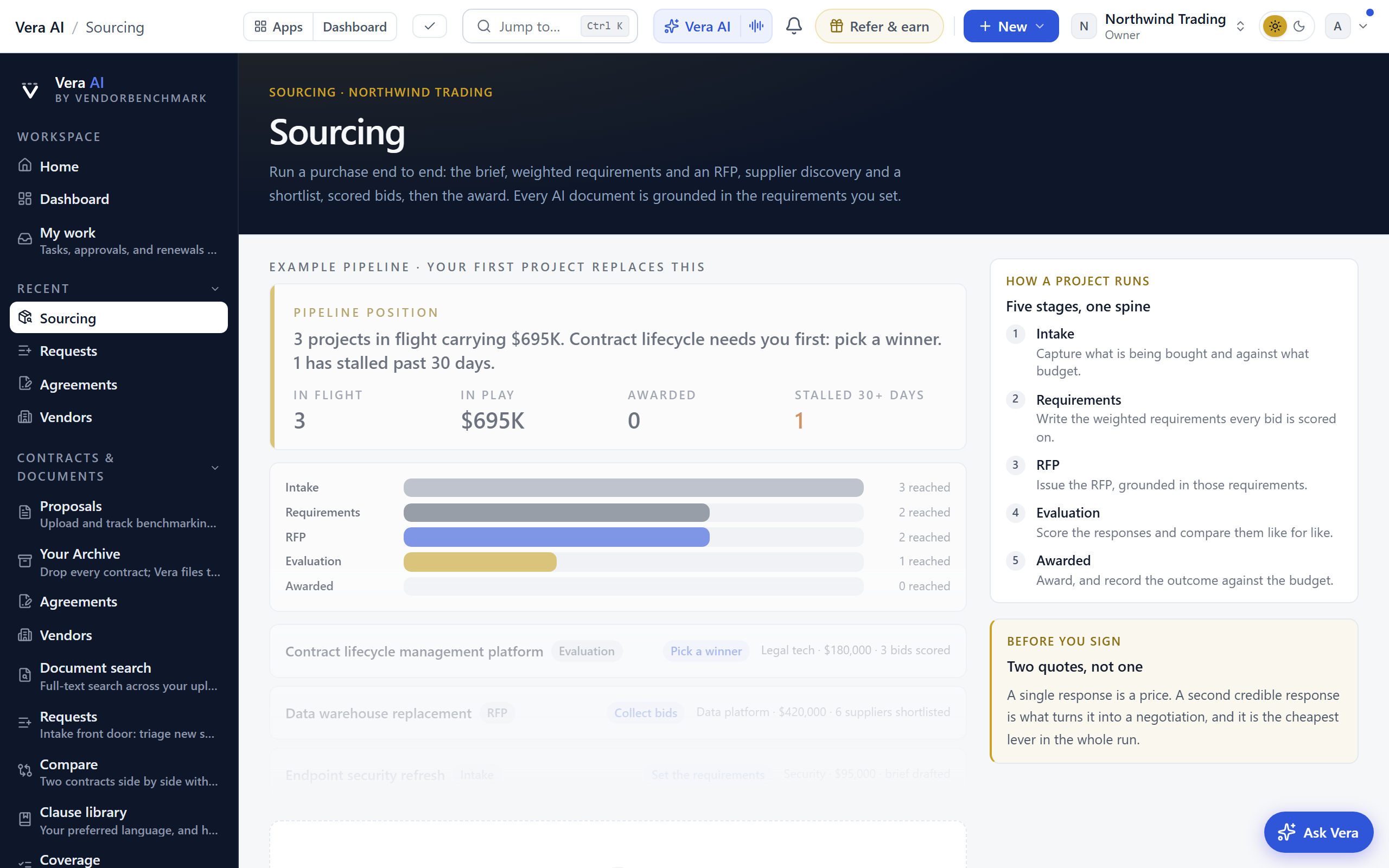Image resolution: width=1389 pixels, height=868 pixels.
Task: Open the notifications bell
Action: (794, 26)
